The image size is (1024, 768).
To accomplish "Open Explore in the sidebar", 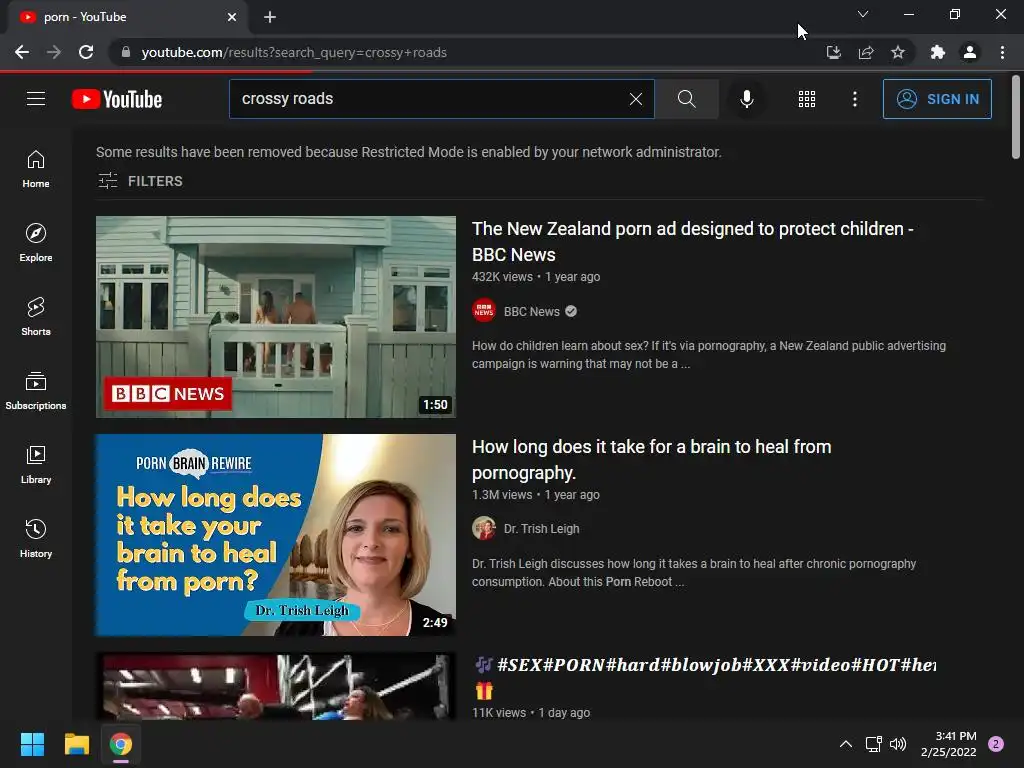I will 36,243.
